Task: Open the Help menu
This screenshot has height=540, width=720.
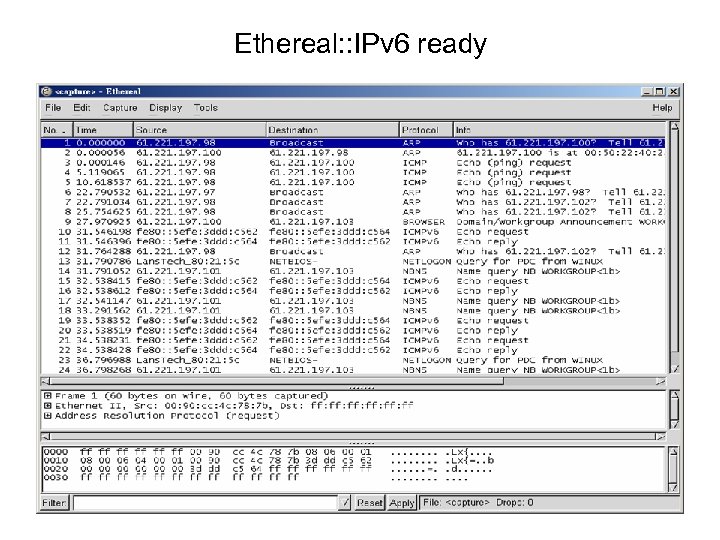Action: pos(662,107)
